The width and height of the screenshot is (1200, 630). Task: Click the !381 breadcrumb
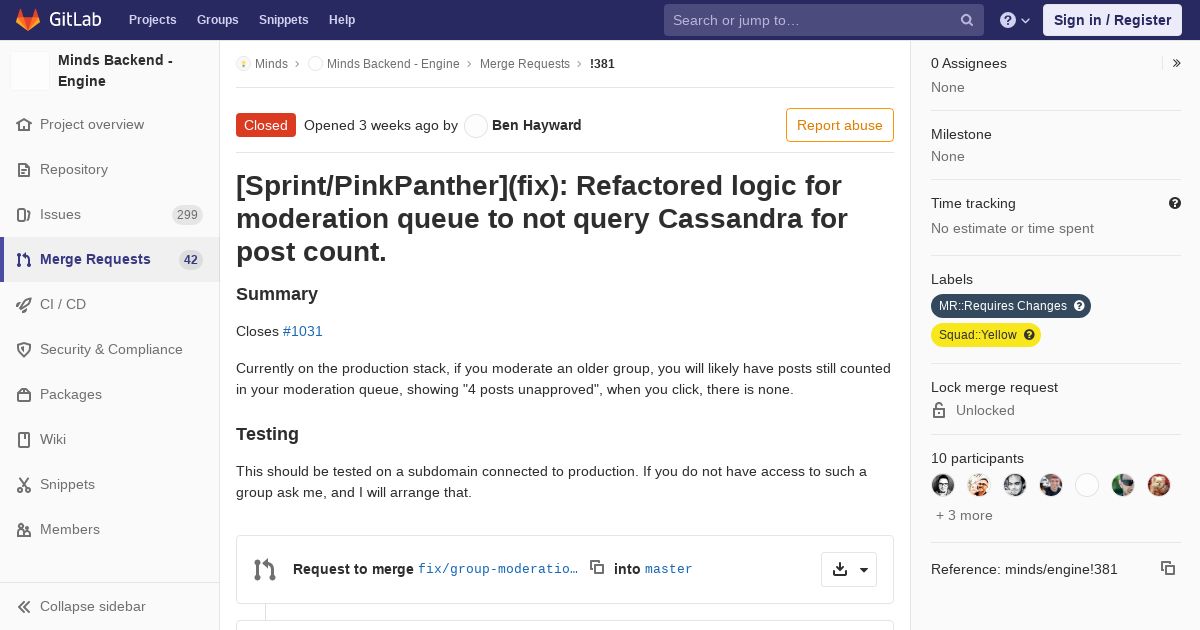602,64
